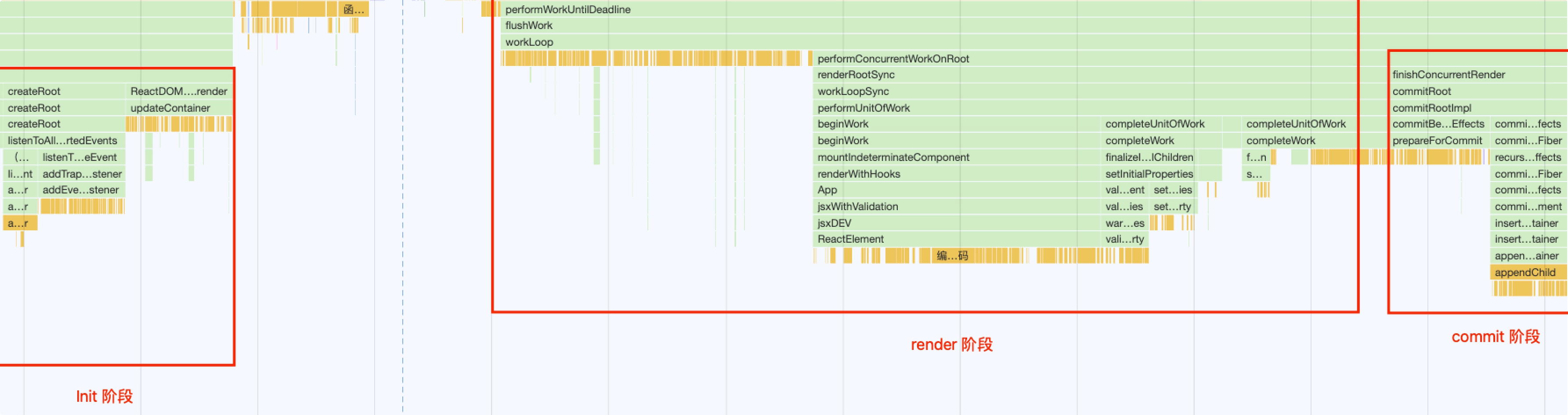
Task: Select the commitRootImpl call frame
Action: (x=1431, y=108)
